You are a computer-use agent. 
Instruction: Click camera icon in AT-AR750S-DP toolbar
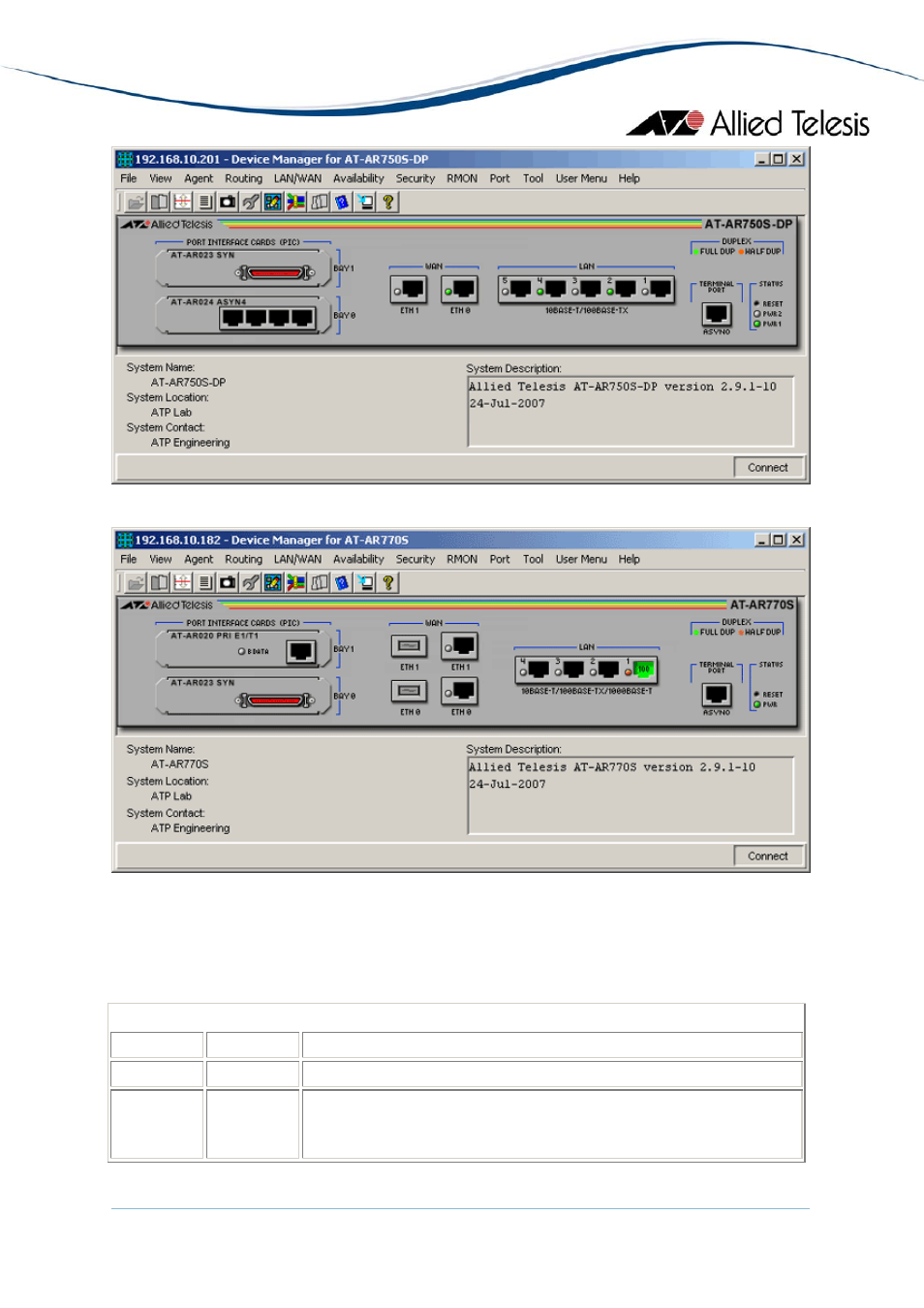pyautogui.click(x=228, y=202)
